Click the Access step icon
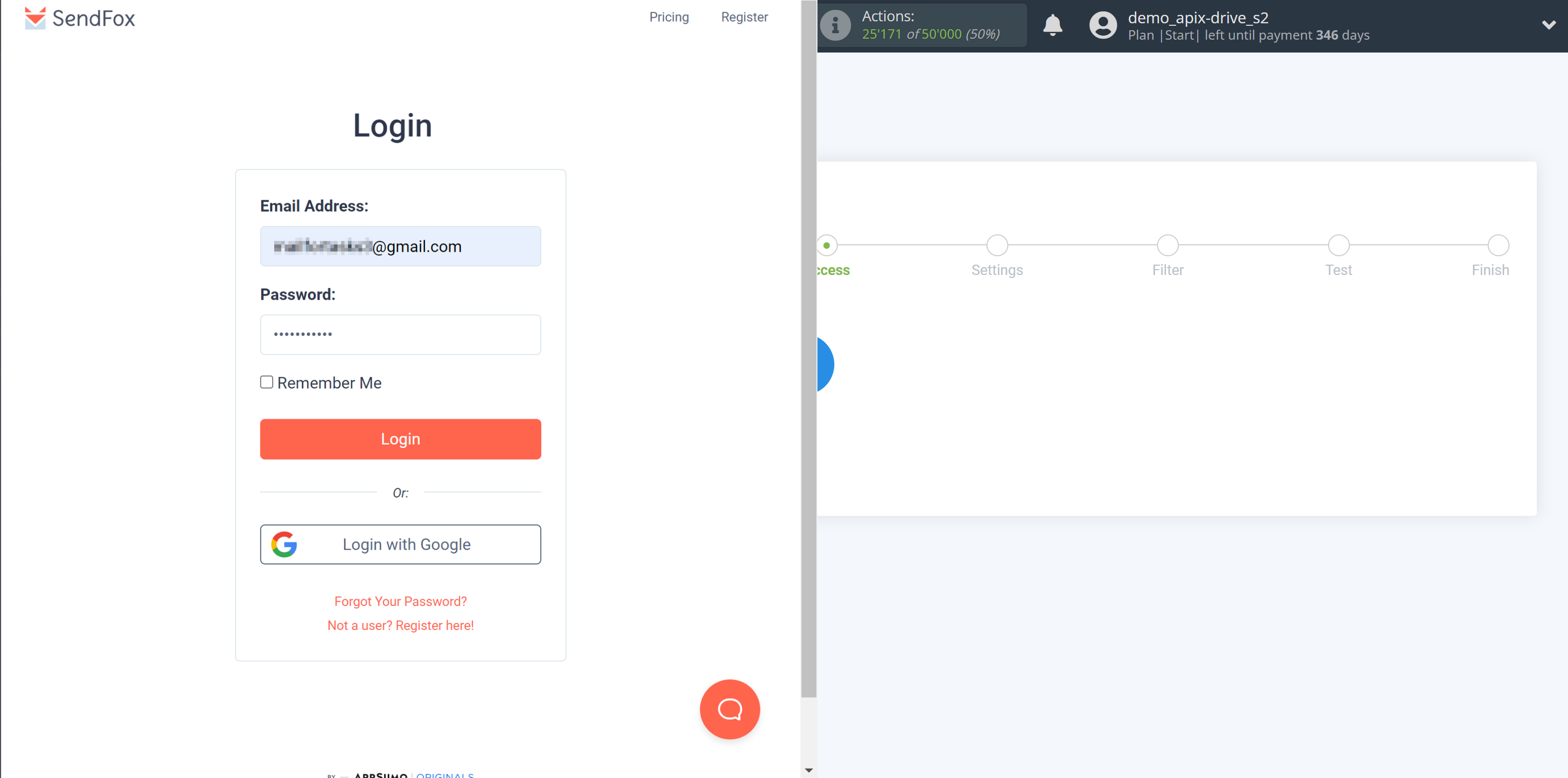 point(827,245)
